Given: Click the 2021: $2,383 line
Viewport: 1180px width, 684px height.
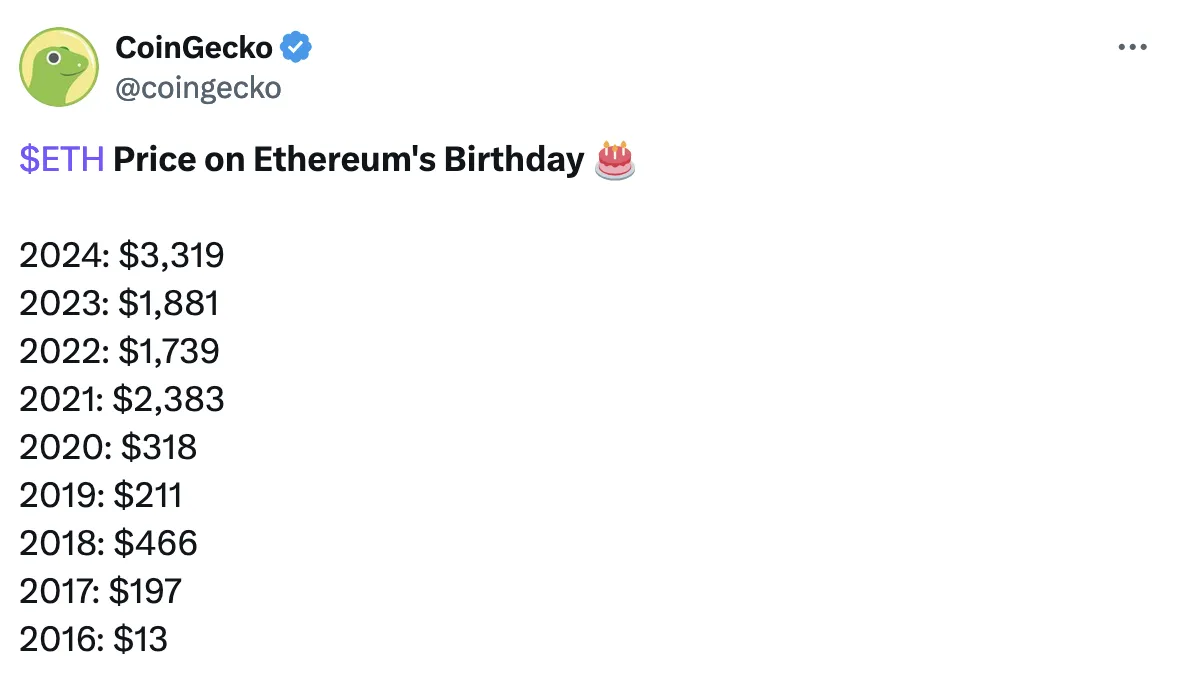Looking at the screenshot, I should coord(121,399).
